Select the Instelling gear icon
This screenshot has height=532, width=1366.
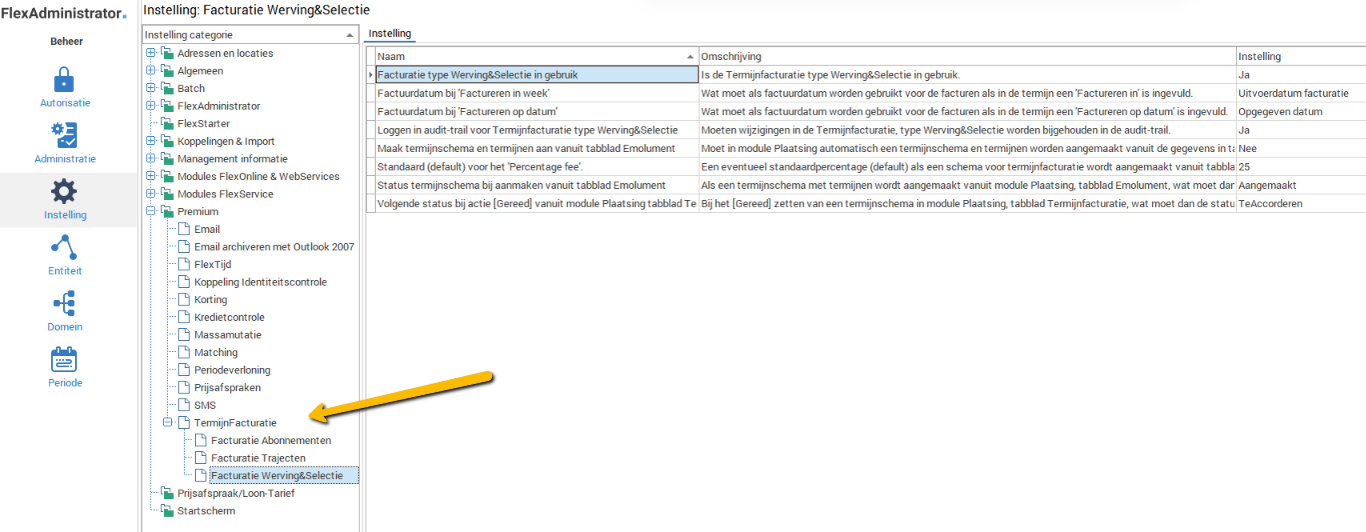click(65, 192)
